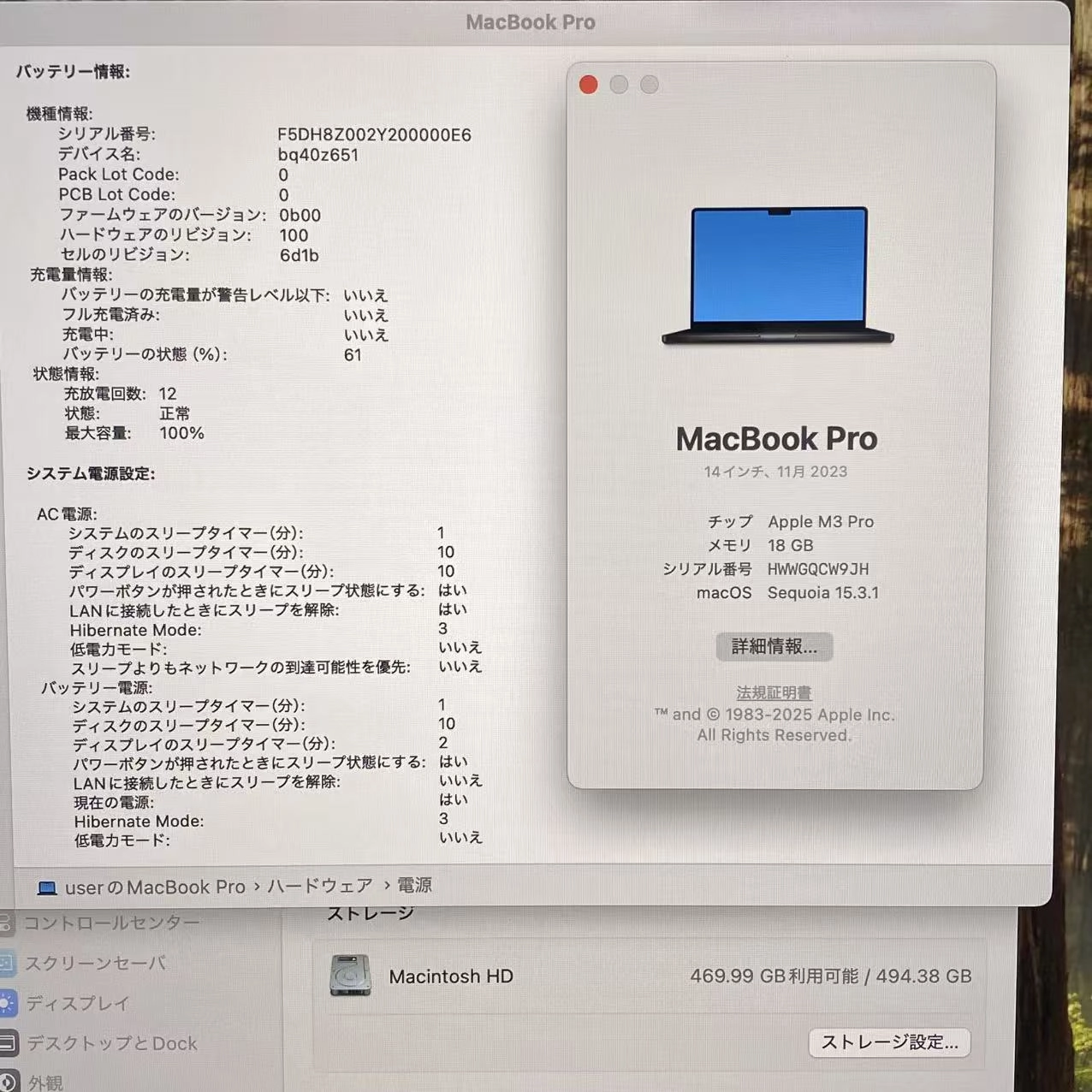Viewport: 1092px width, 1092px height.
Task: Click the 状態情報 label
Action: point(66,374)
